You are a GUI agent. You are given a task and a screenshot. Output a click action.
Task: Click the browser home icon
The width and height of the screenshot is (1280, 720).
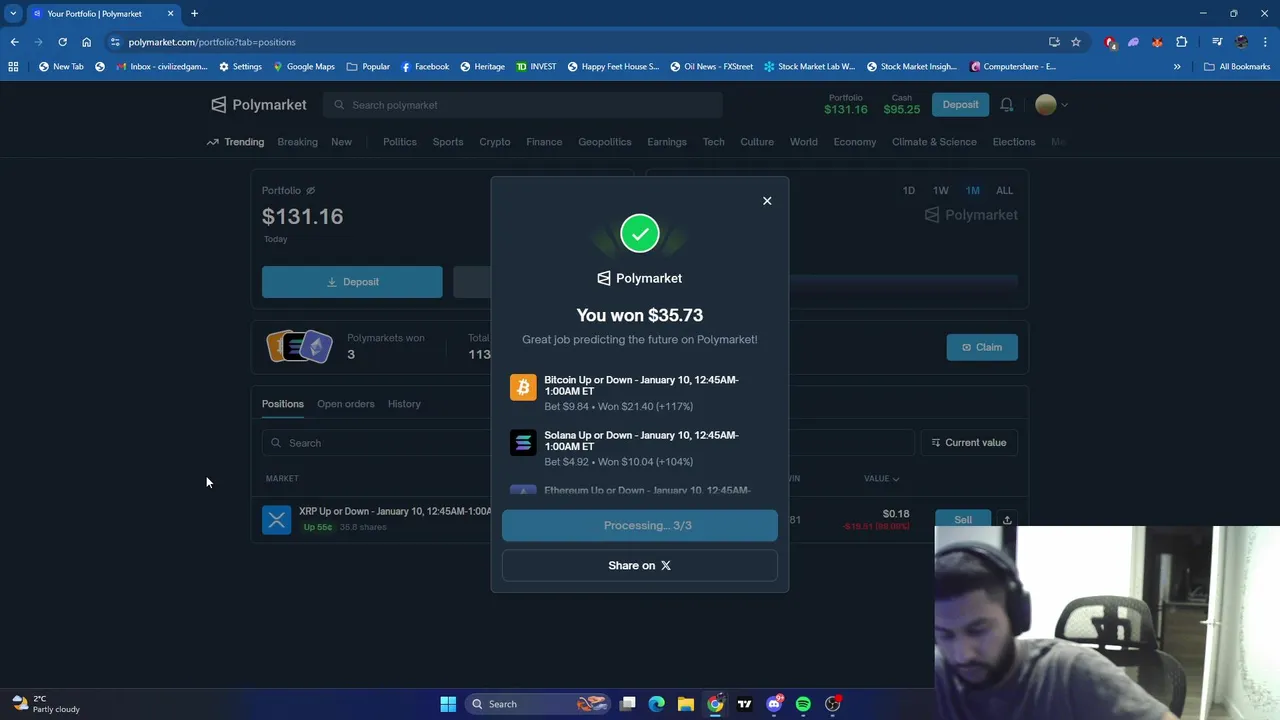pyautogui.click(x=86, y=42)
